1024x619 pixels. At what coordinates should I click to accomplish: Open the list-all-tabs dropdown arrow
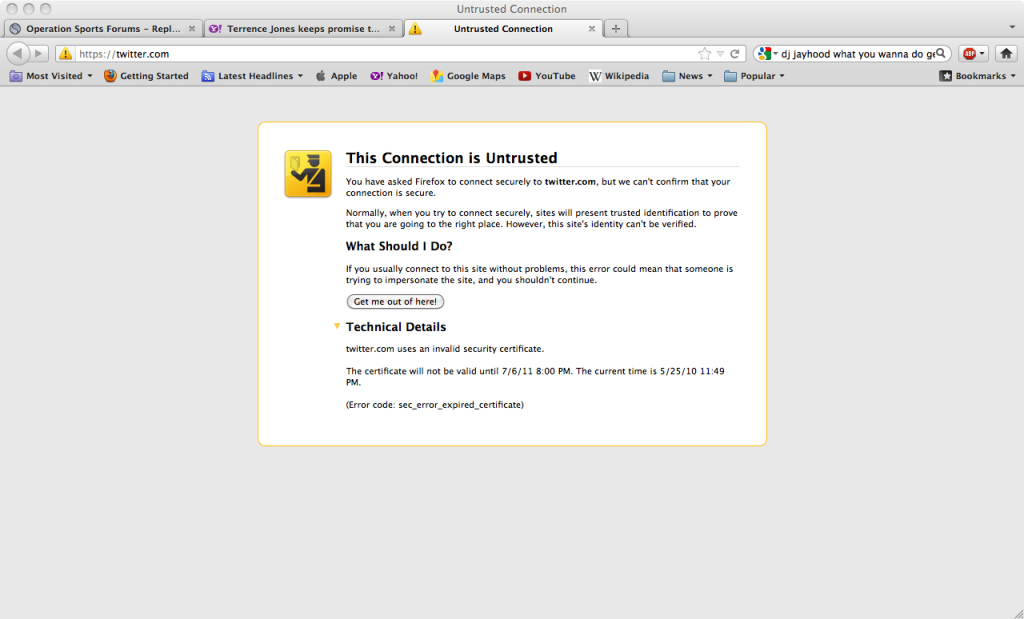1012,28
